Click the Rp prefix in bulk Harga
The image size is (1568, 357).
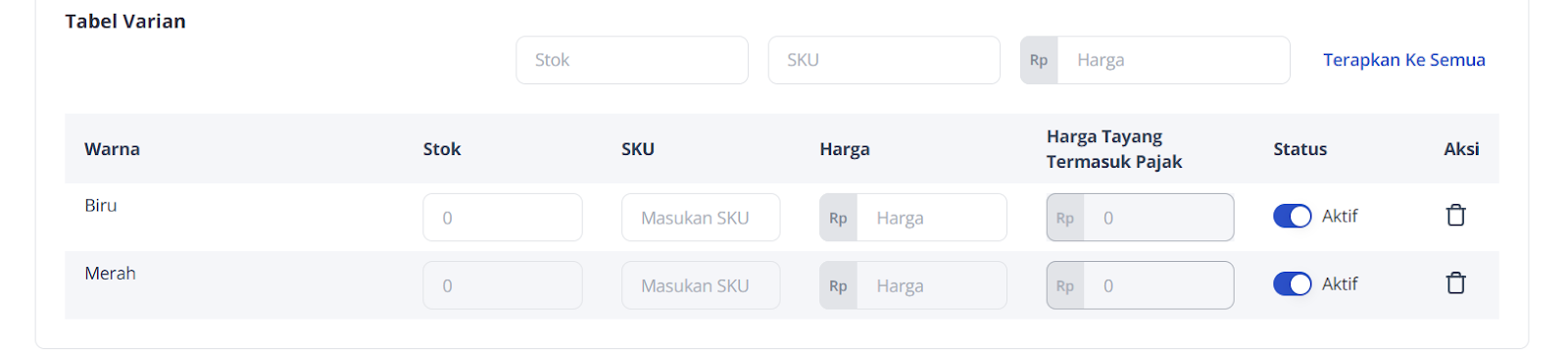(1039, 60)
